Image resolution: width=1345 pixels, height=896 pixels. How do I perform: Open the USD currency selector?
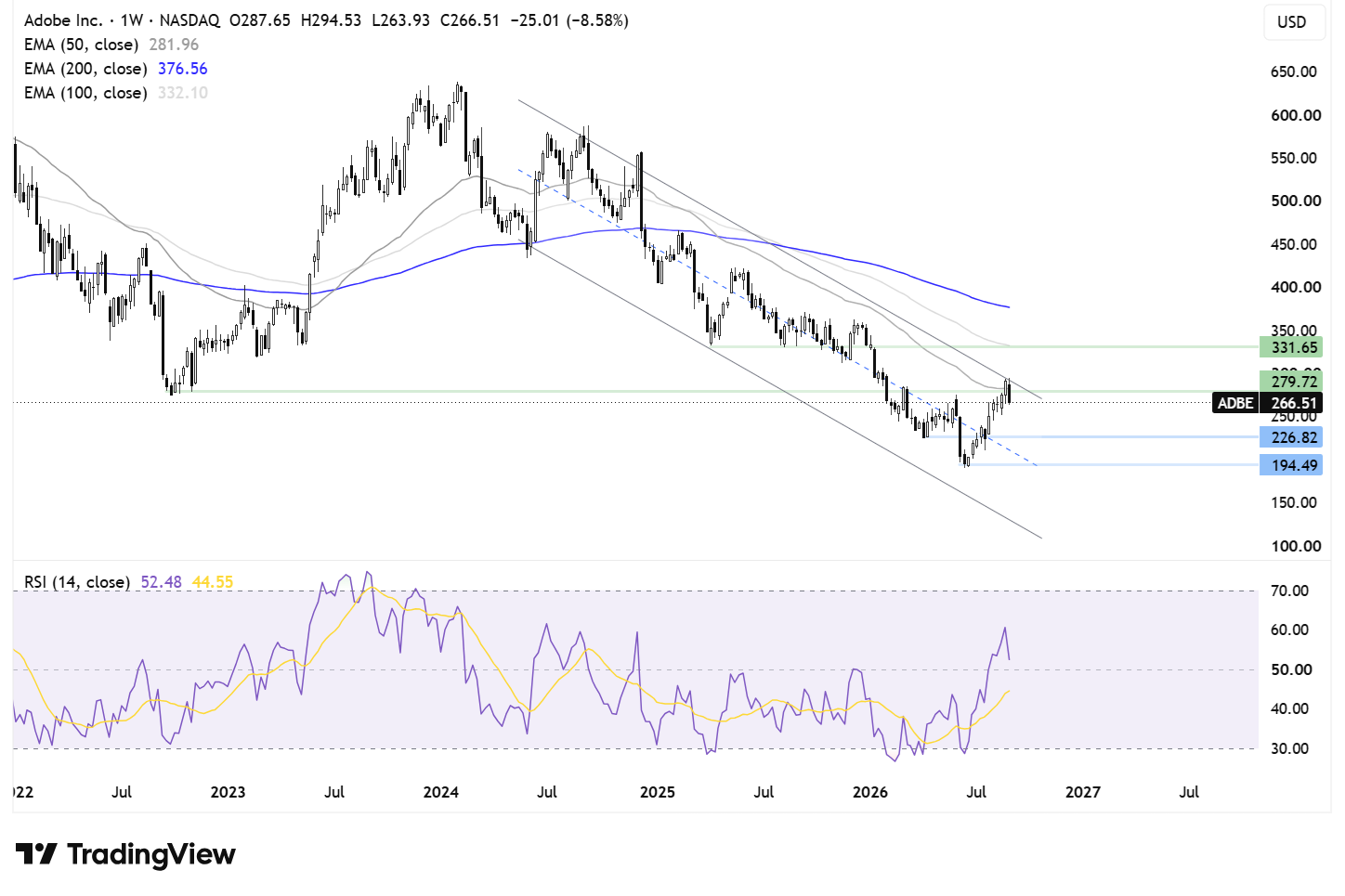coord(1292,22)
